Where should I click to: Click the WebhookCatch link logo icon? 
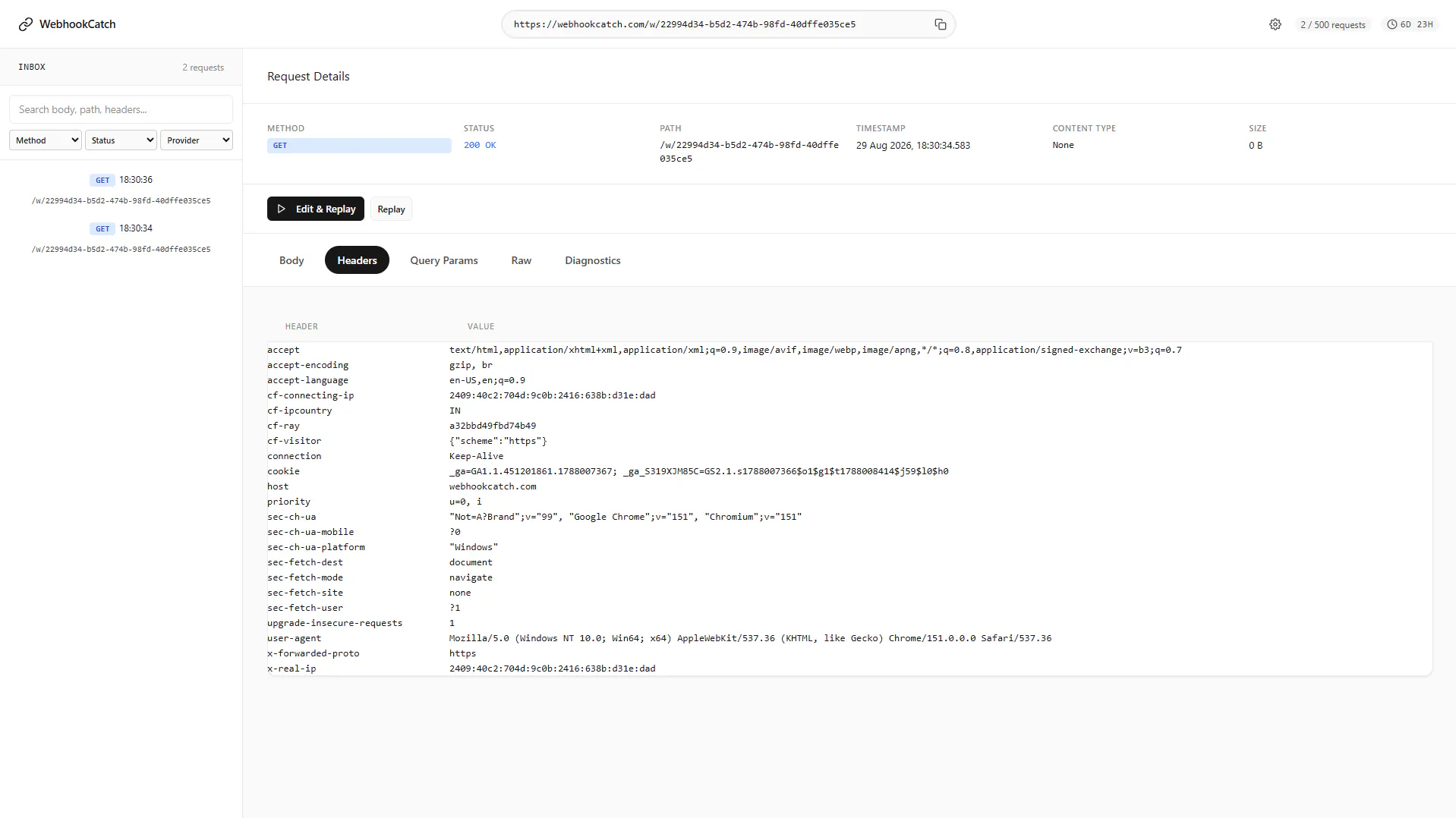26,24
